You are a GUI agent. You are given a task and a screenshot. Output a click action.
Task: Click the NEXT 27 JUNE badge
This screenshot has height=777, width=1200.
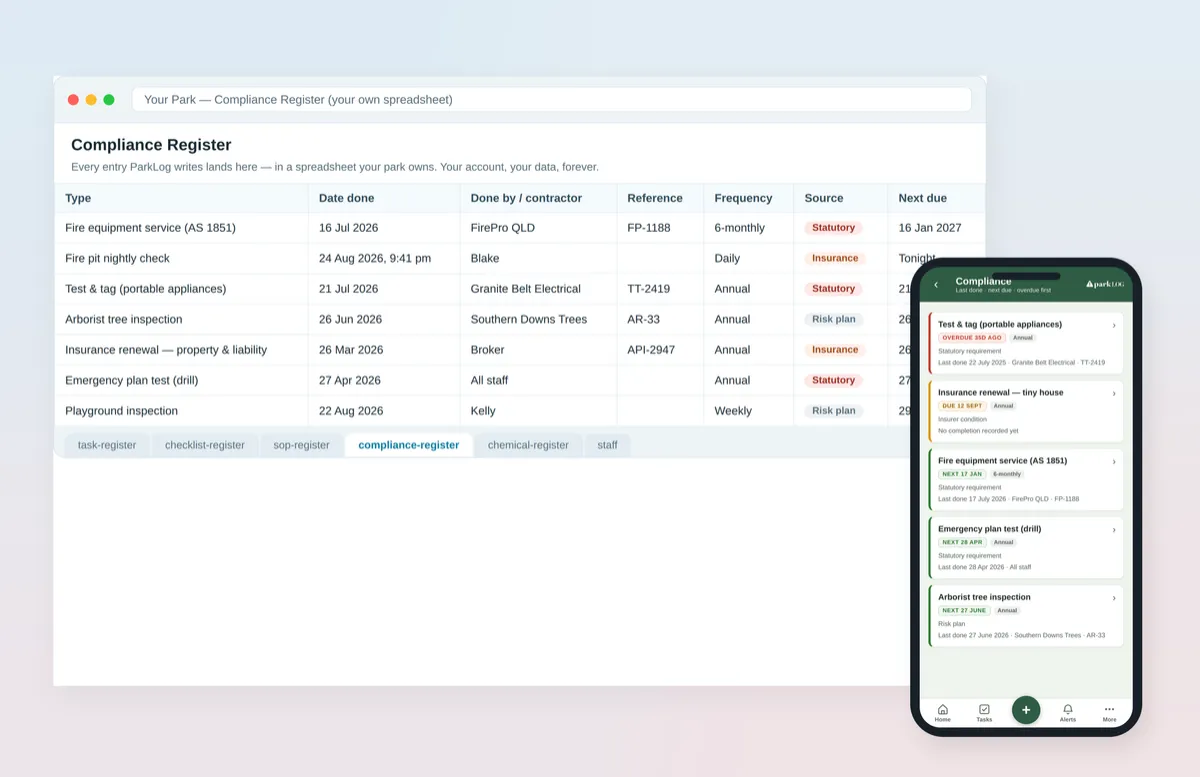click(x=964, y=610)
